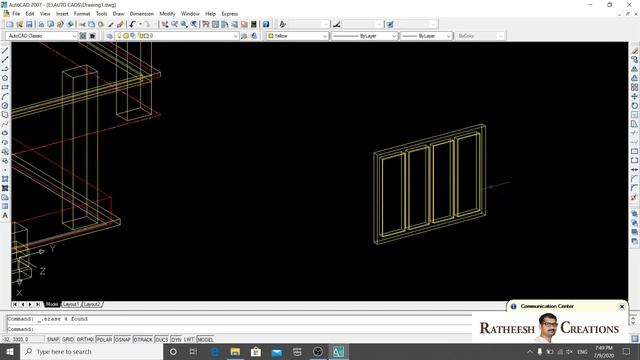The image size is (640, 360).
Task: Open the Draw menu
Action: click(118, 14)
